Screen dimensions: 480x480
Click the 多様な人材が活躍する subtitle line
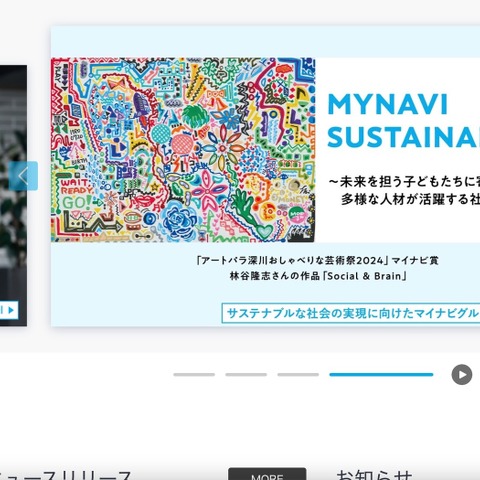[410, 199]
